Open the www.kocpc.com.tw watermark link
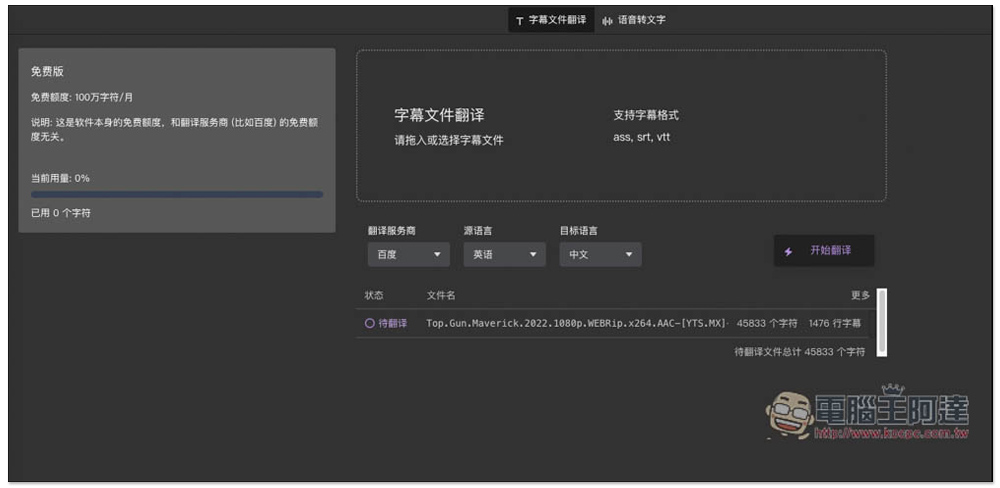The height and width of the screenshot is (488, 1000). pyautogui.click(x=890, y=434)
